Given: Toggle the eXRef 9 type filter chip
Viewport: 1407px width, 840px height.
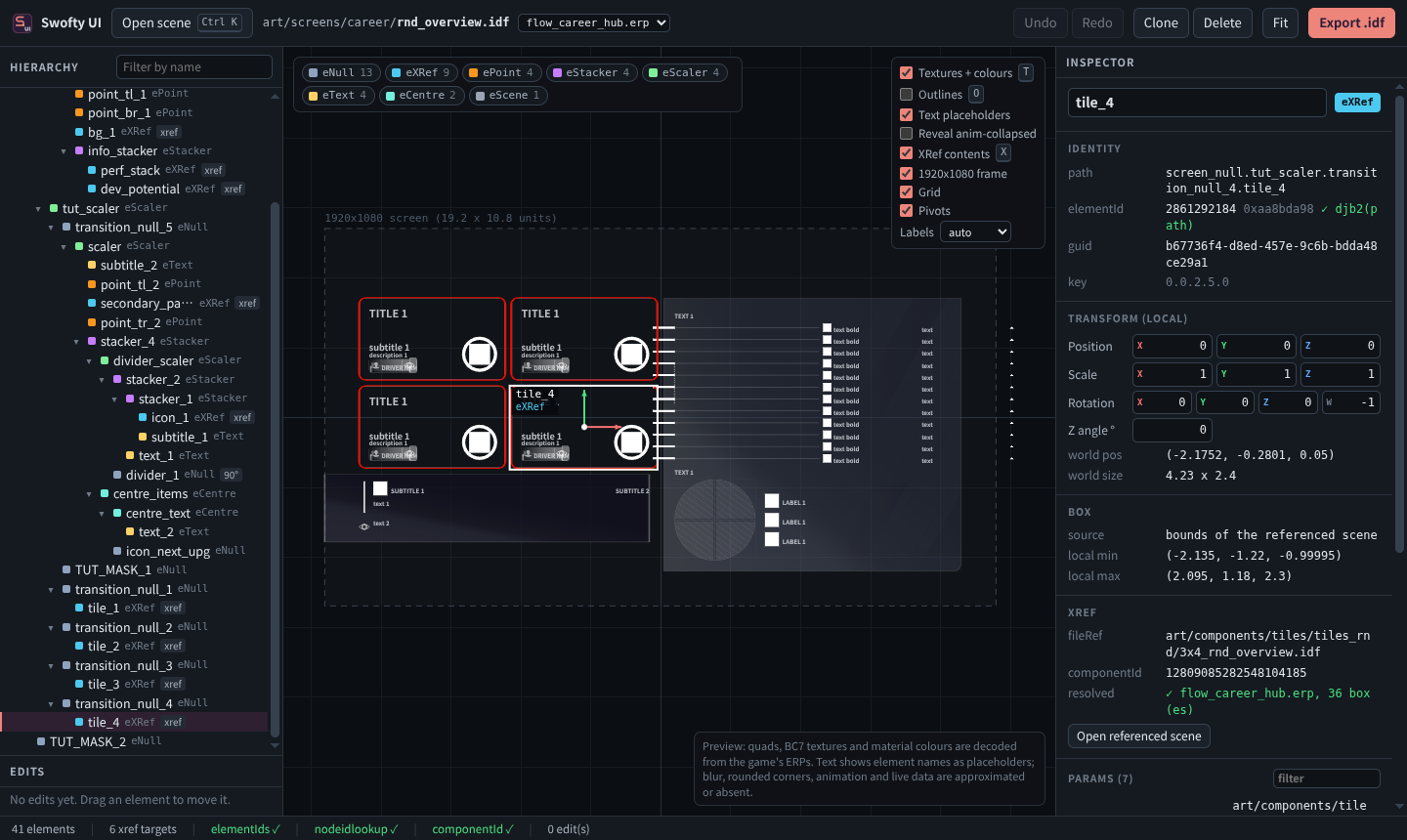Looking at the screenshot, I should (x=421, y=72).
